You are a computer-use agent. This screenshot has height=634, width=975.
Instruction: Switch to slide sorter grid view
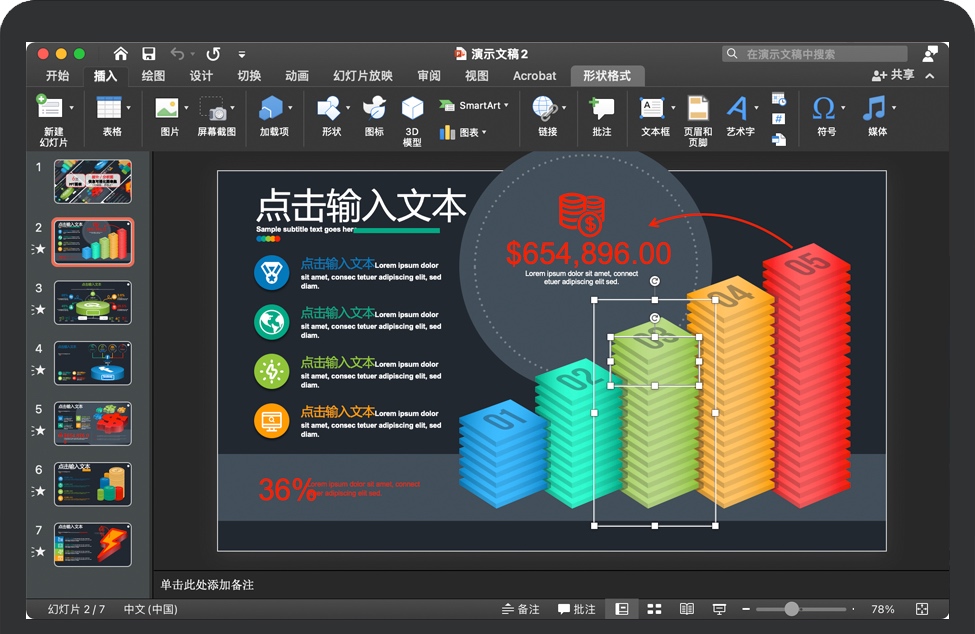pyautogui.click(x=654, y=609)
